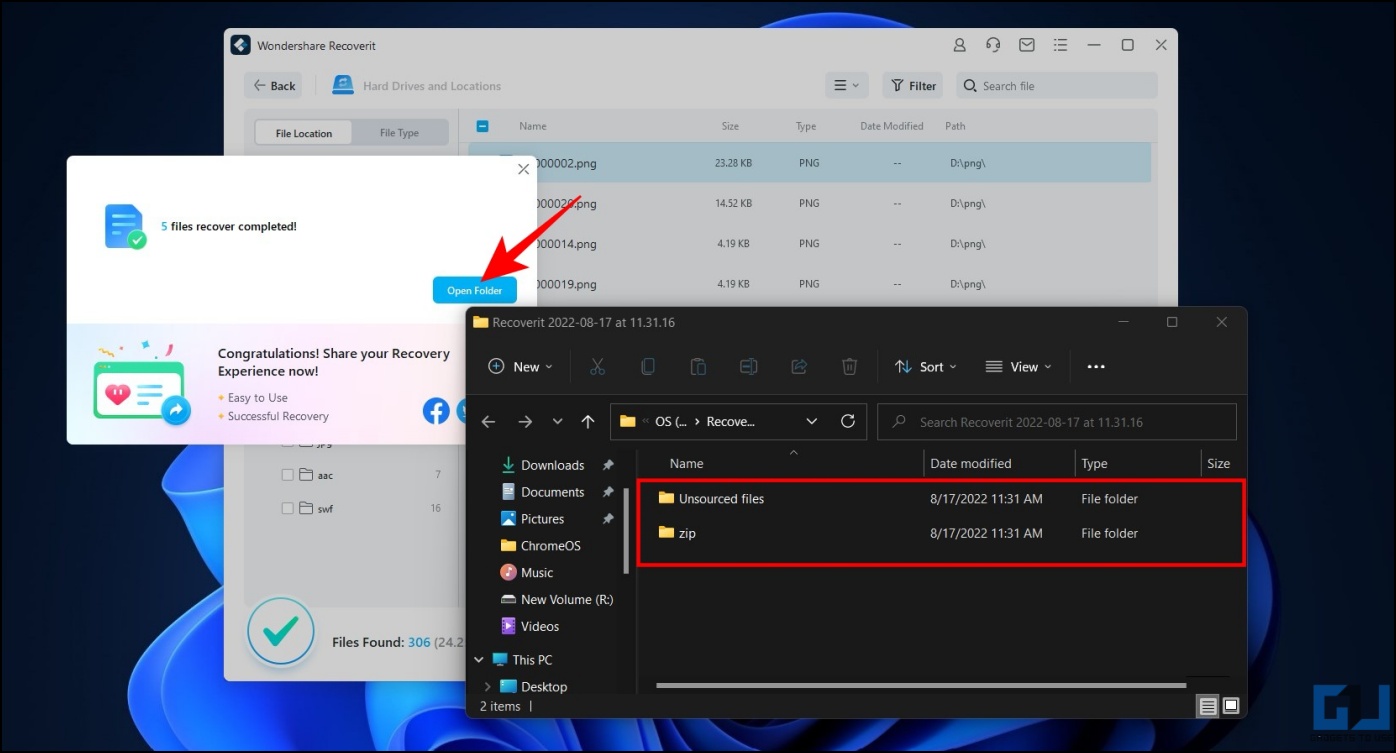The height and width of the screenshot is (753, 1396).
Task: Sort Recoverit list by Date Modified column
Action: pyautogui.click(x=891, y=126)
